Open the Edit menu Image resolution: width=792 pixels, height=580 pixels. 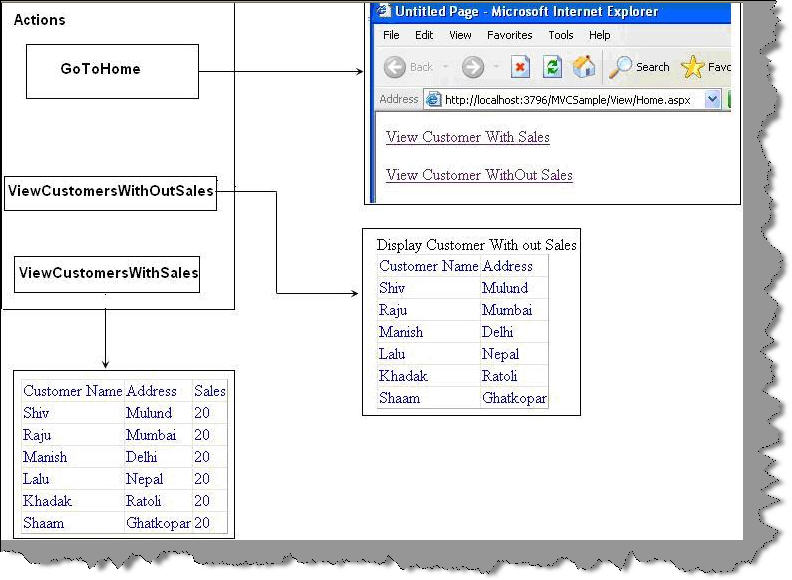click(x=424, y=35)
